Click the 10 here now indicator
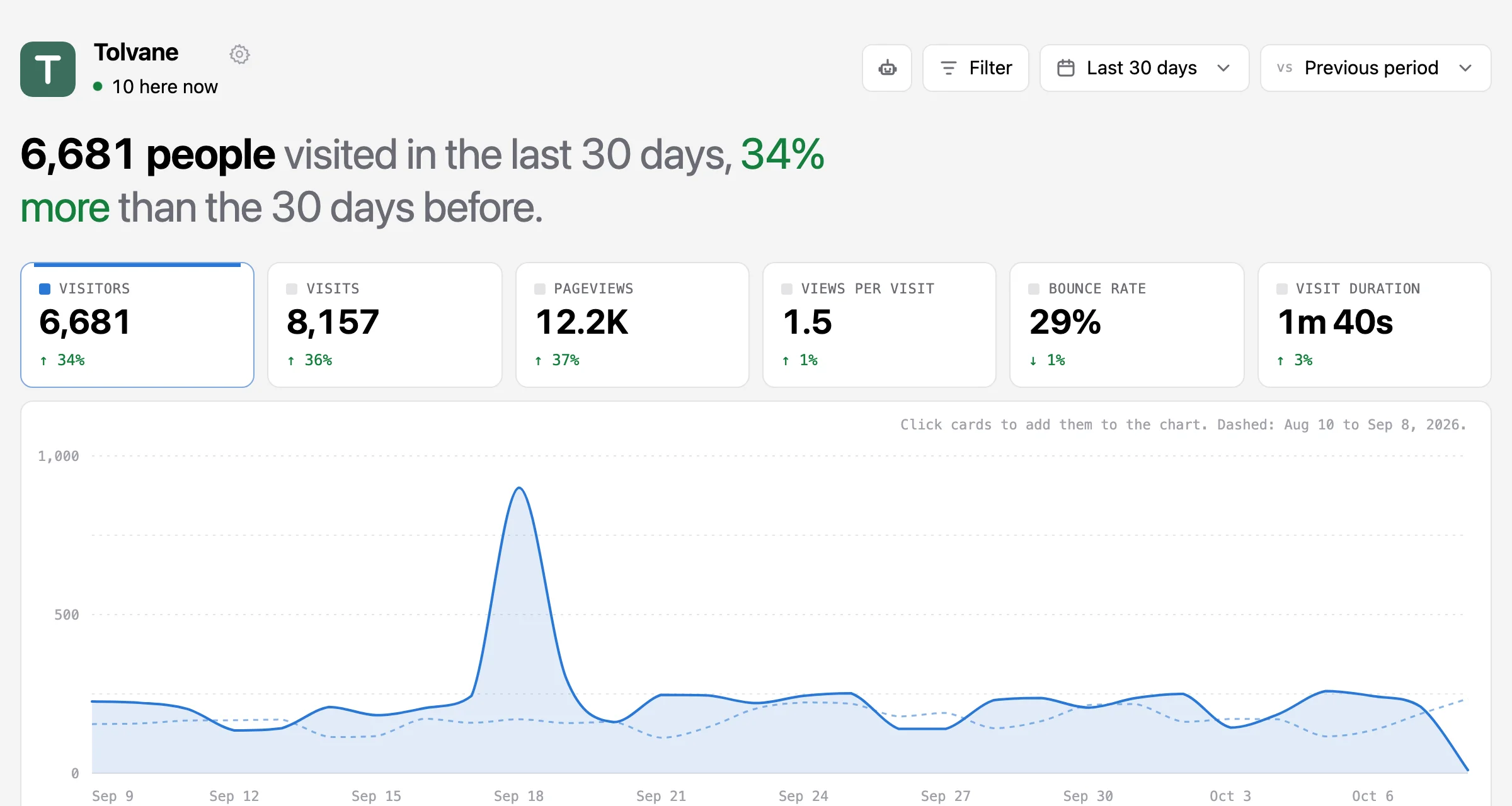This screenshot has height=806, width=1512. pyautogui.click(x=155, y=86)
